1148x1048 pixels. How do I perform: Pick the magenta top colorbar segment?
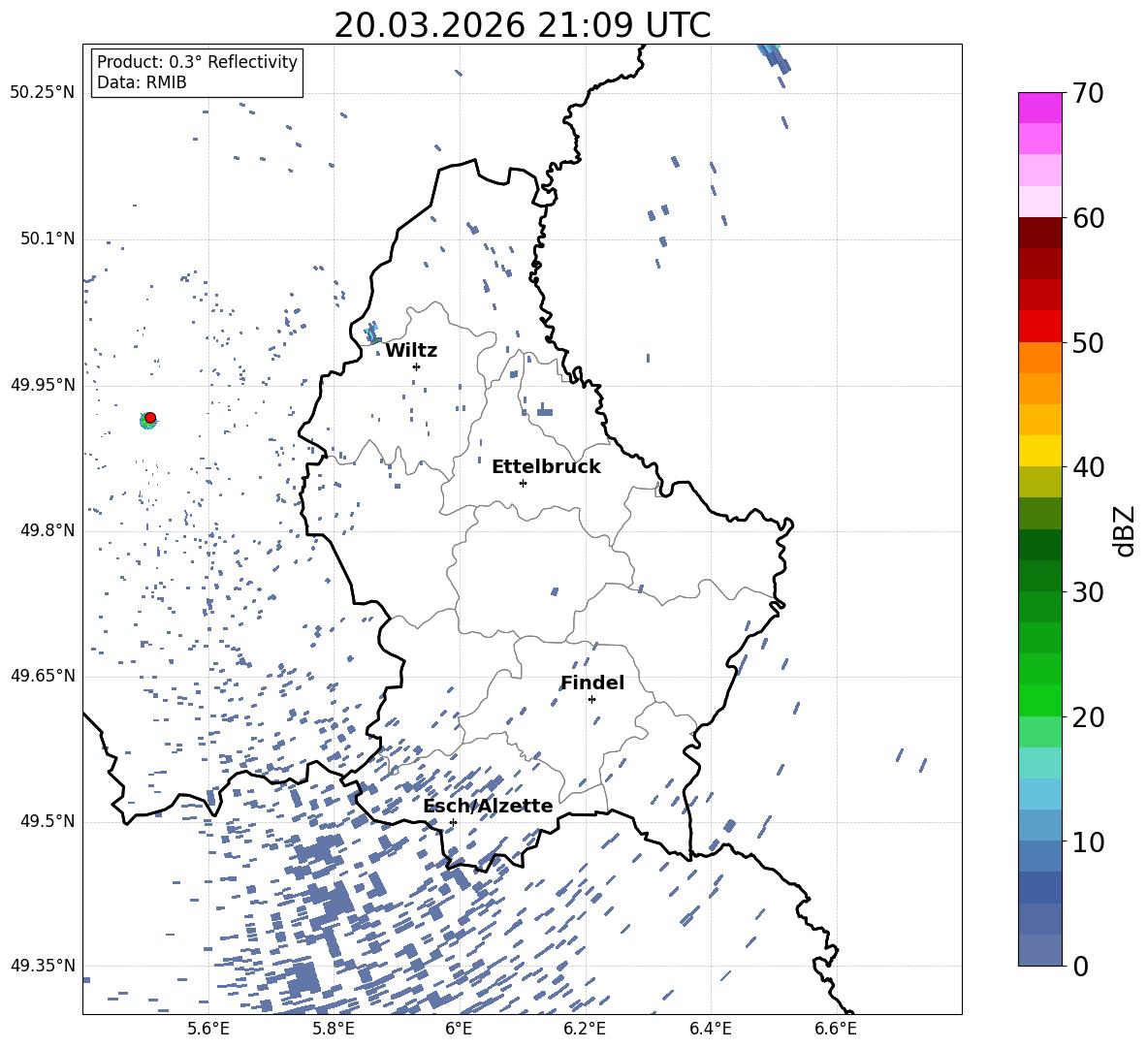pos(1039,108)
